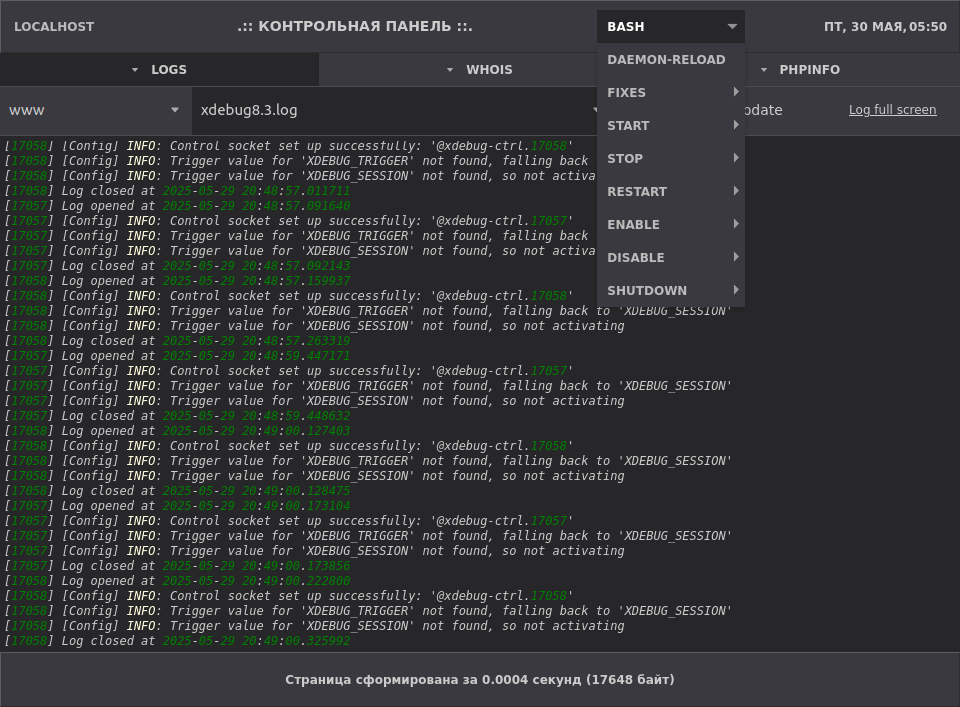
Task: Open the START submenu
Action: pos(670,125)
